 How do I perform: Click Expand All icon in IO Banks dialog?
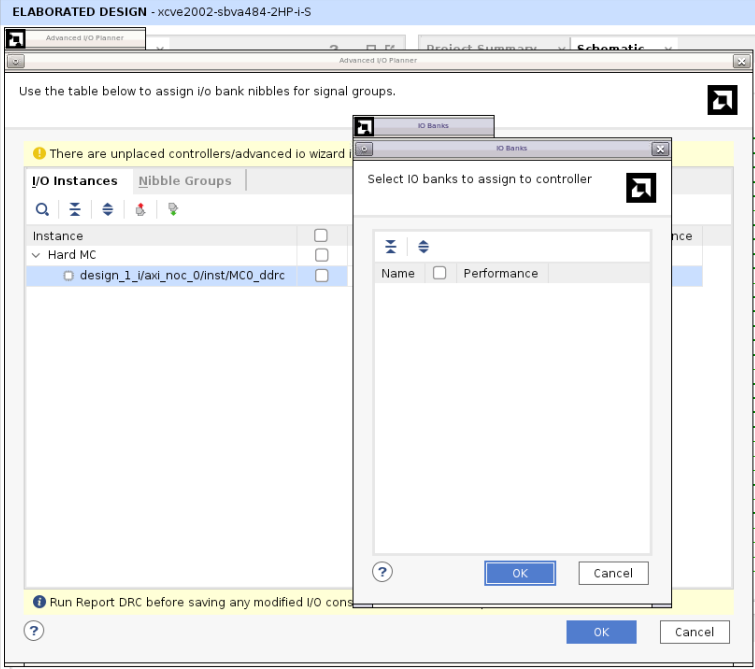(x=424, y=247)
